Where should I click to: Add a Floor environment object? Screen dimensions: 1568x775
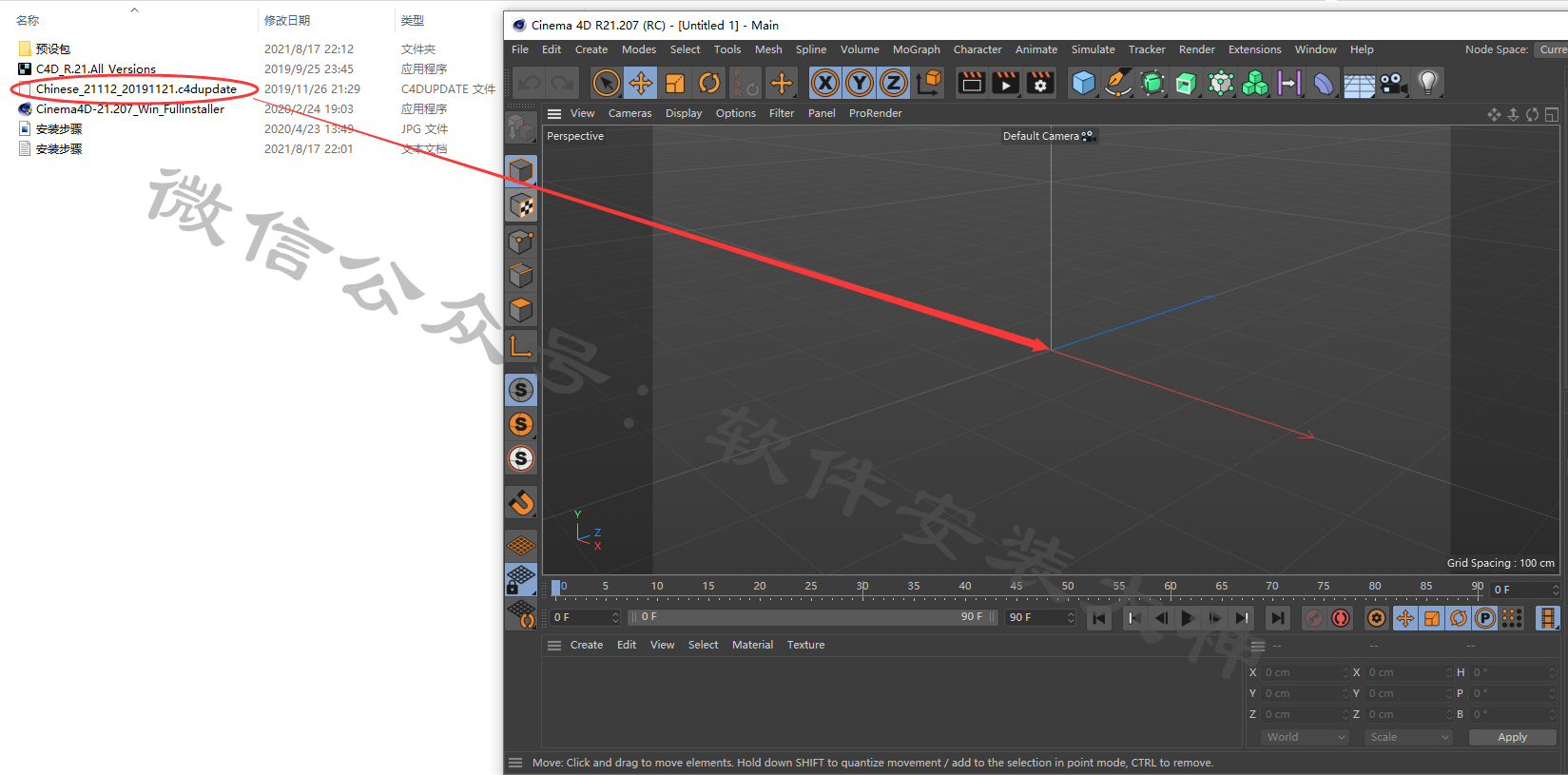pyautogui.click(x=1359, y=84)
